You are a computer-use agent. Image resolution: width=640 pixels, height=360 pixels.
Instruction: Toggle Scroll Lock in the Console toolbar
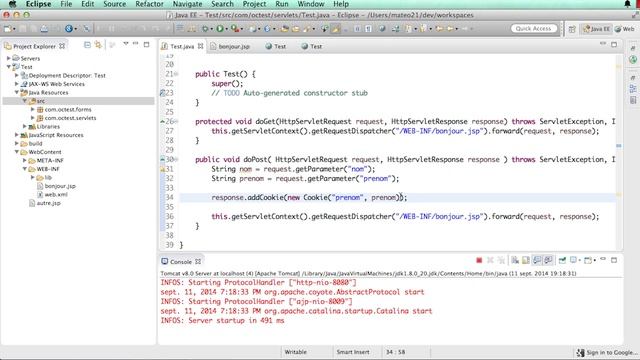526,260
